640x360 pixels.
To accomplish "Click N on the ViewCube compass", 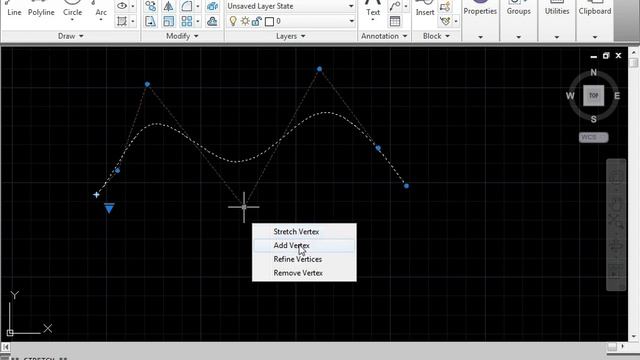I will pyautogui.click(x=593, y=73).
